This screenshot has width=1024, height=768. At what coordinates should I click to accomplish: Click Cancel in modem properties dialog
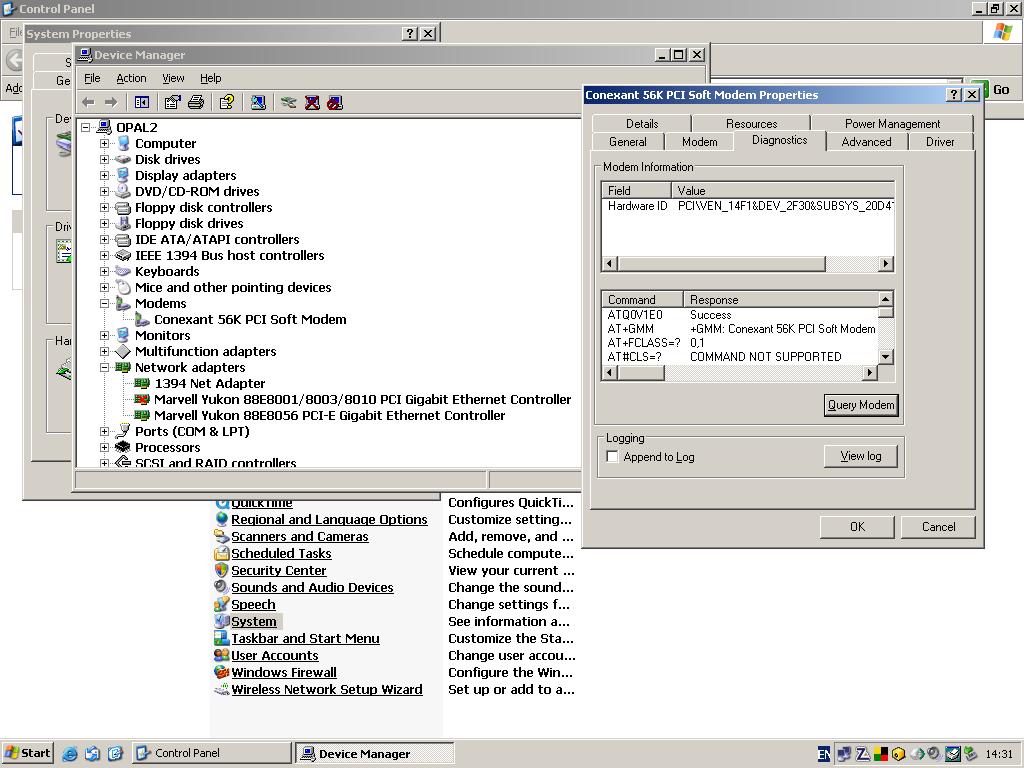[x=938, y=527]
